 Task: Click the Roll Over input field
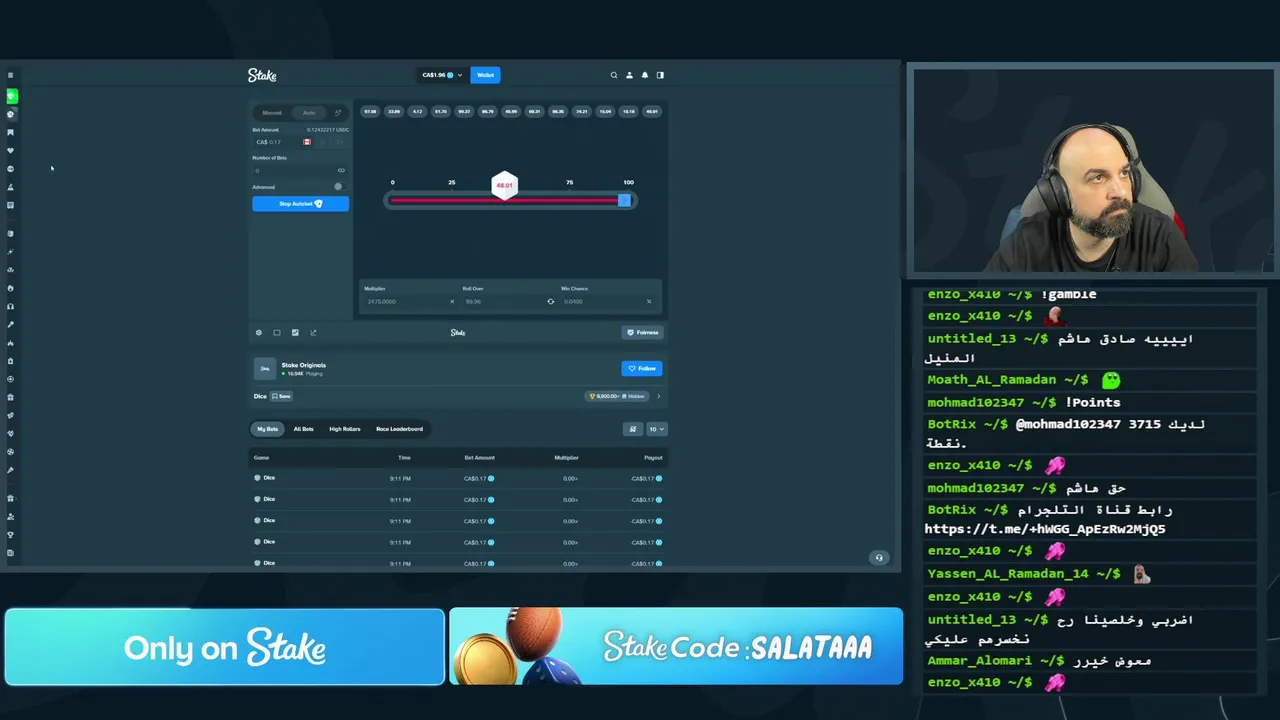509,301
